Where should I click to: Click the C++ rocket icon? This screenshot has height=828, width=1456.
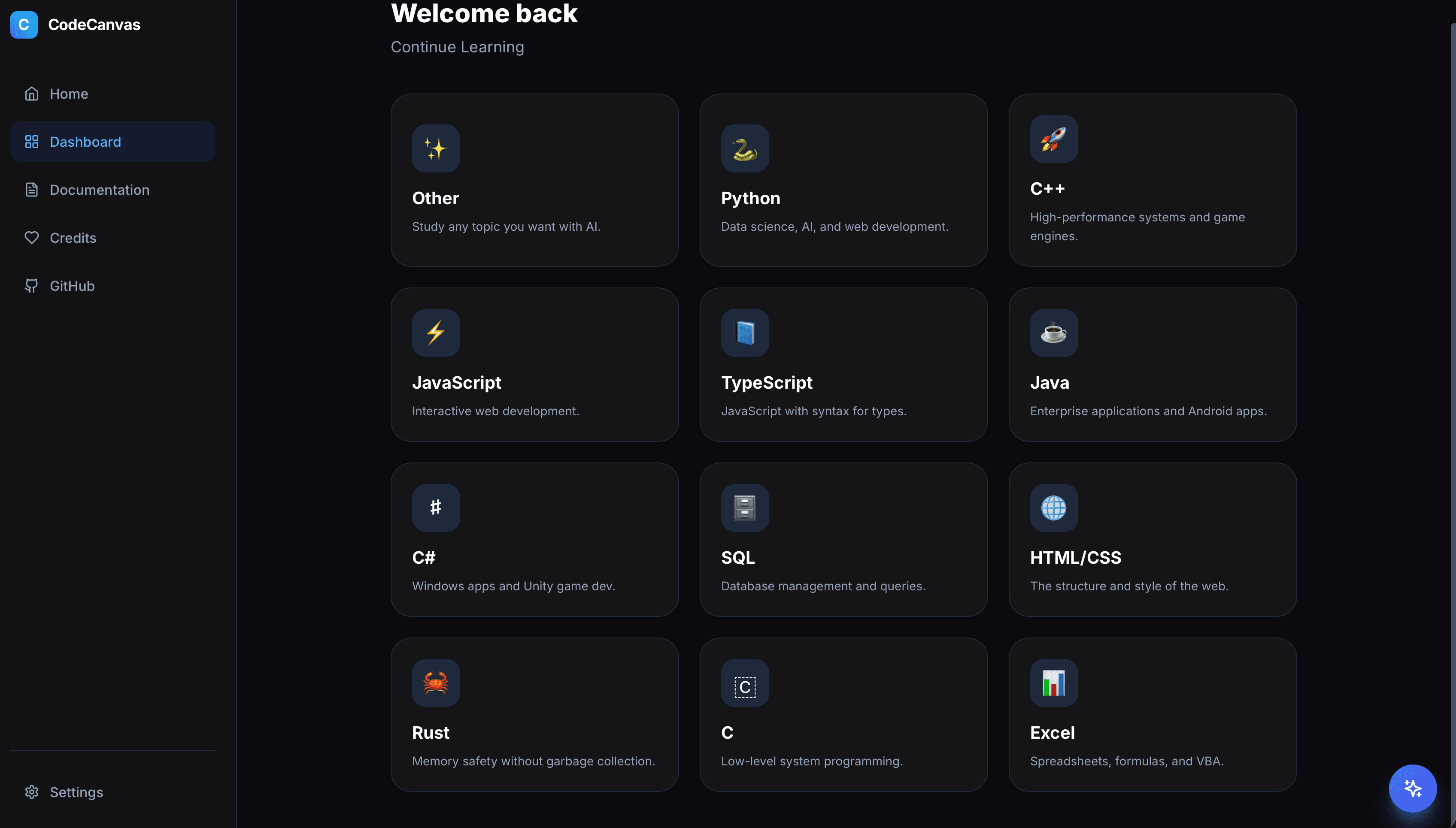[1053, 139]
